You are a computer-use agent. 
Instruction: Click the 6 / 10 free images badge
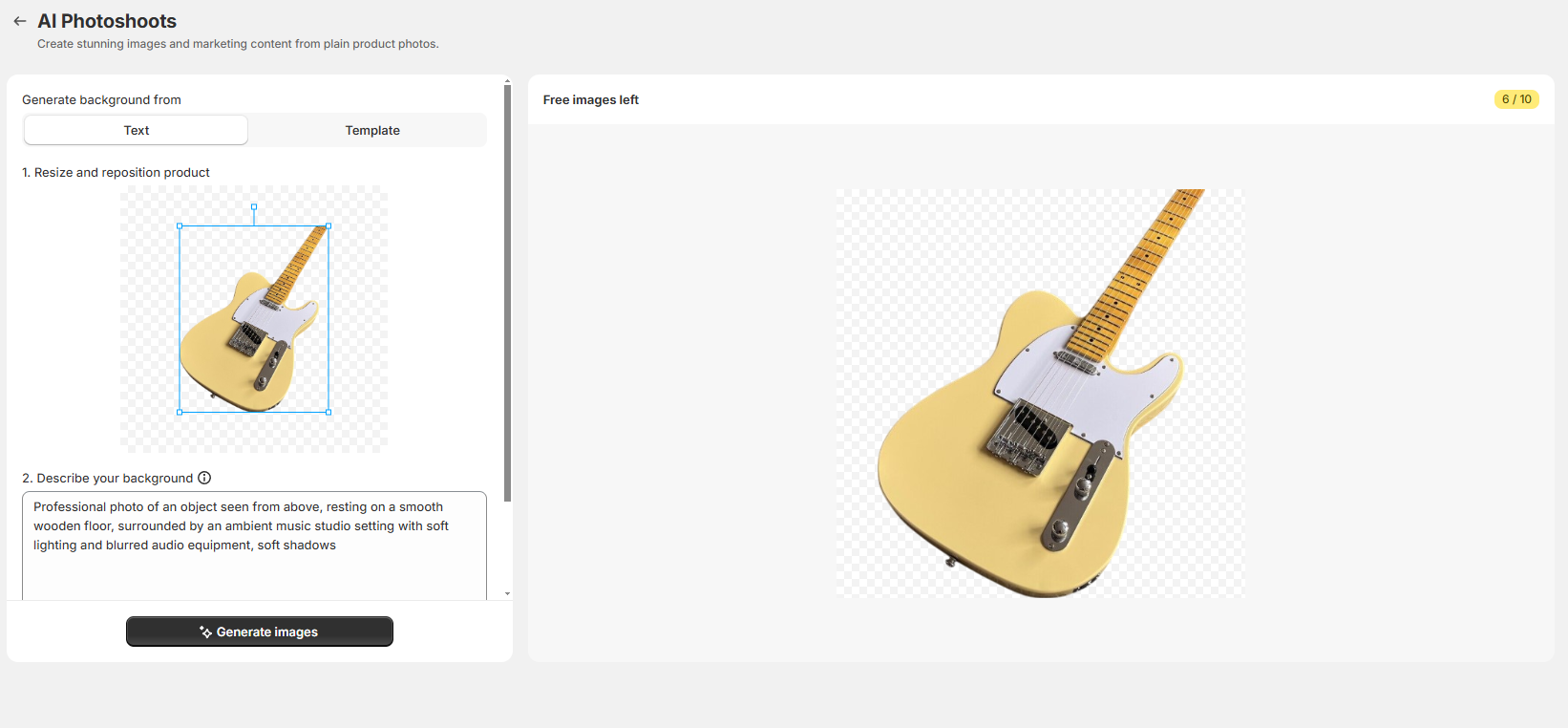point(1516,99)
